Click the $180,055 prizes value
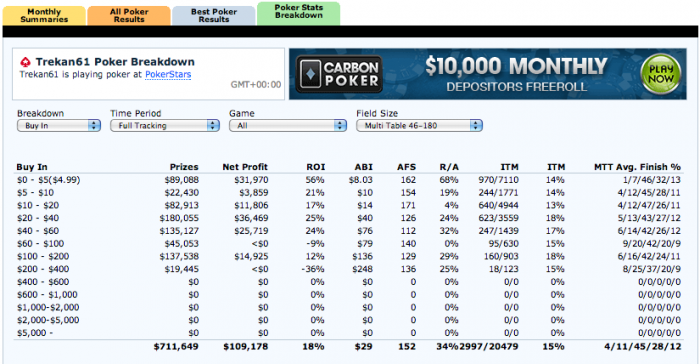Image resolution: width=700 pixels, height=364 pixels. click(179, 218)
